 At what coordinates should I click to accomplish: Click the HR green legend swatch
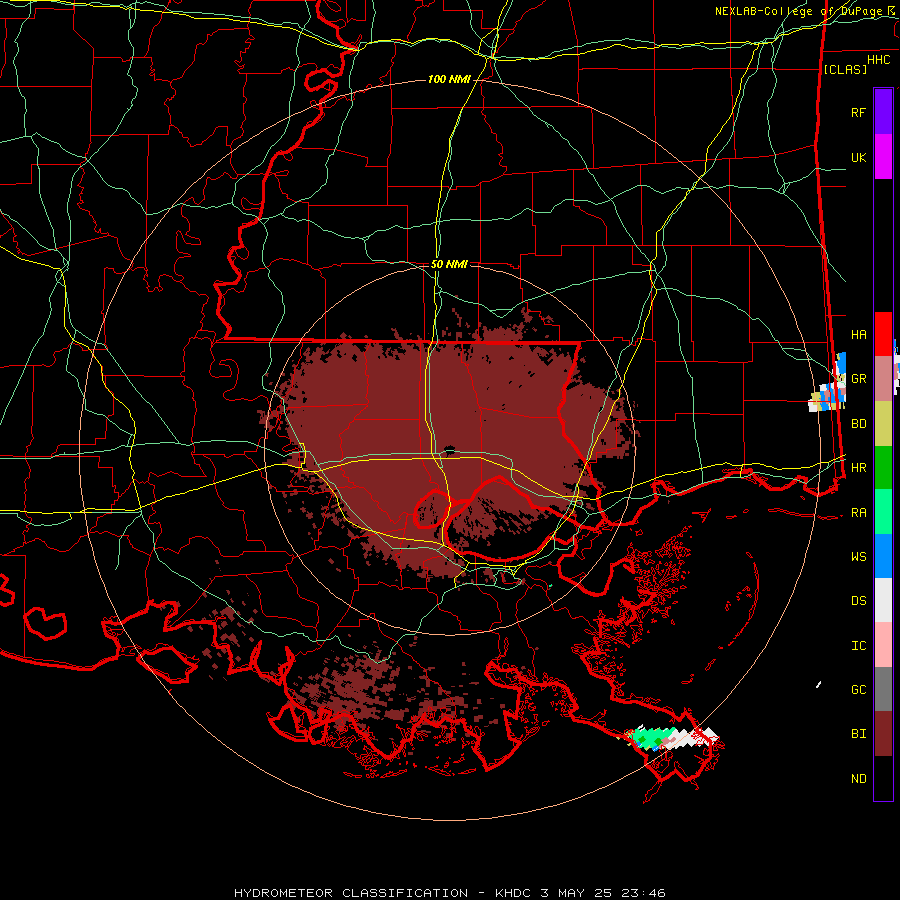[883, 468]
